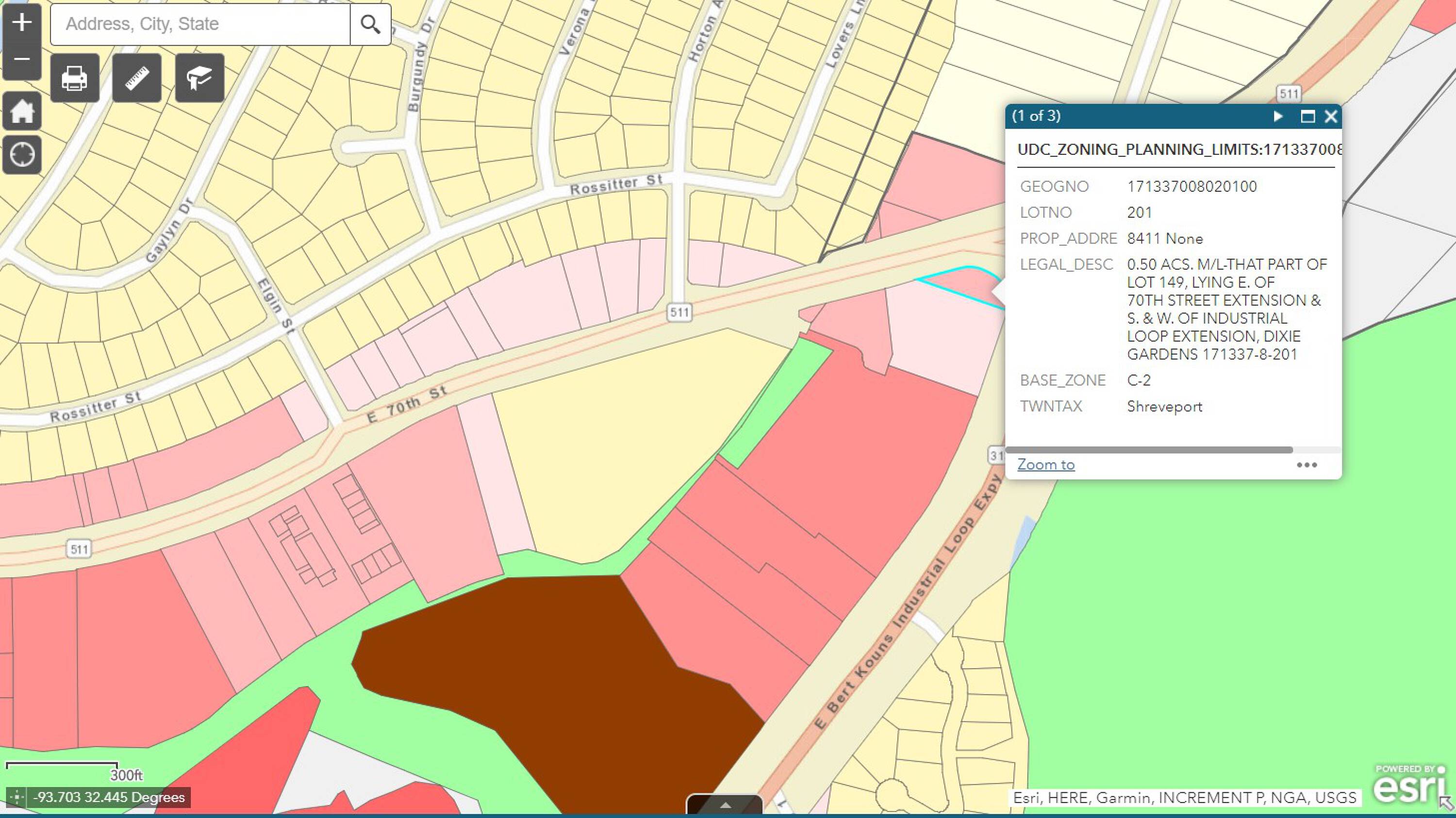
Task: Show next feature in popup
Action: pyautogui.click(x=1277, y=116)
